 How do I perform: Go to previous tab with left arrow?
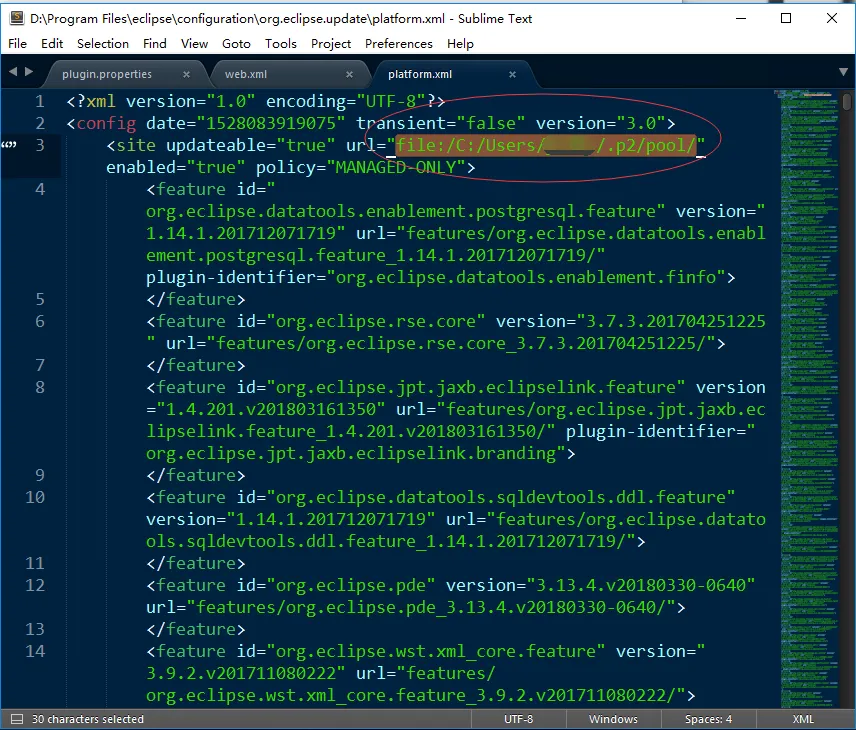(x=13, y=72)
